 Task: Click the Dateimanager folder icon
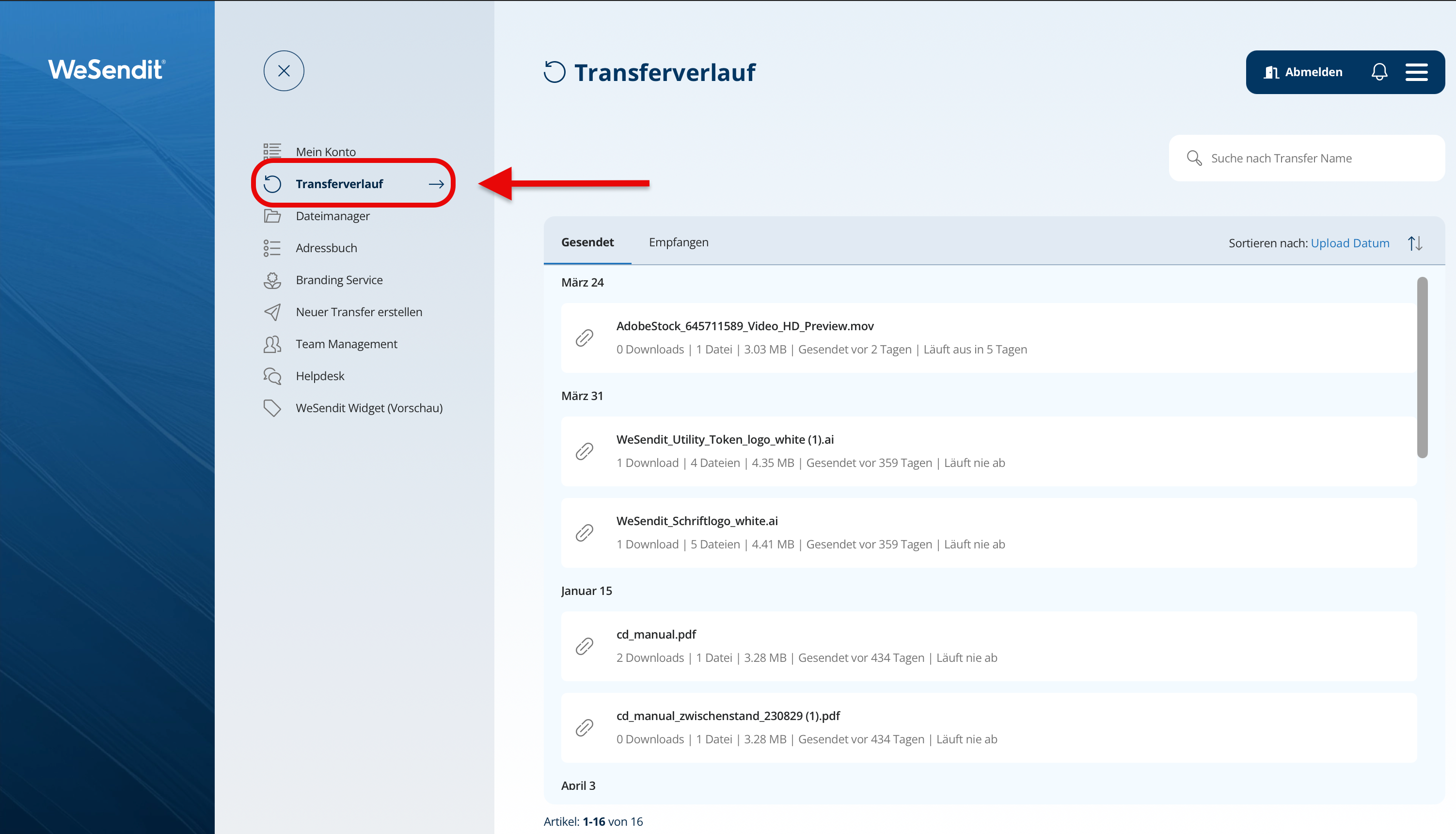272,216
